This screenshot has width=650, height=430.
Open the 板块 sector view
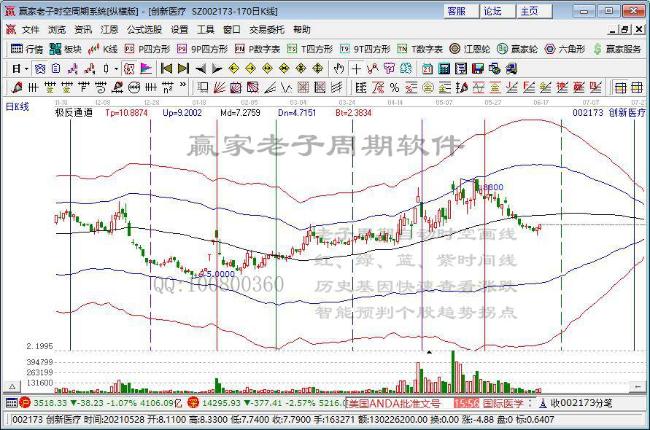tap(65, 49)
